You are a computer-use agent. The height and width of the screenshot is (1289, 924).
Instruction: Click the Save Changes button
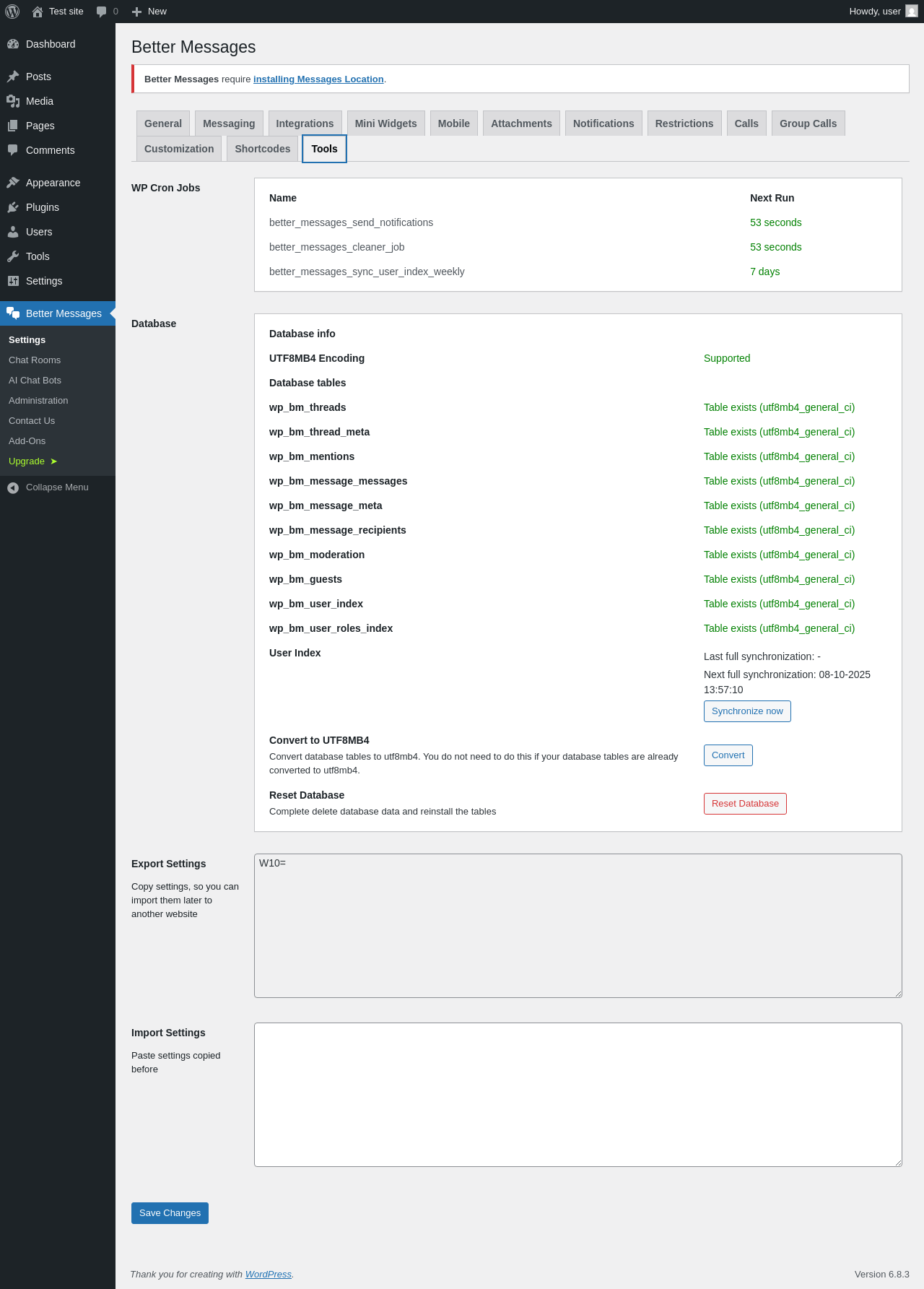coord(170,1213)
